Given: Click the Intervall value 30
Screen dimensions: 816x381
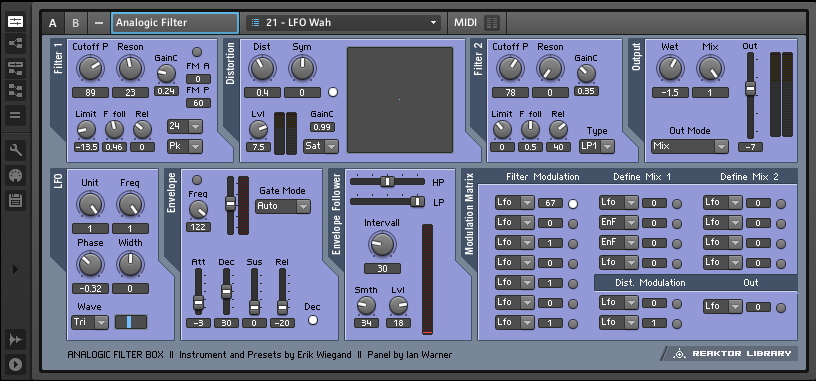Looking at the screenshot, I should tap(382, 269).
